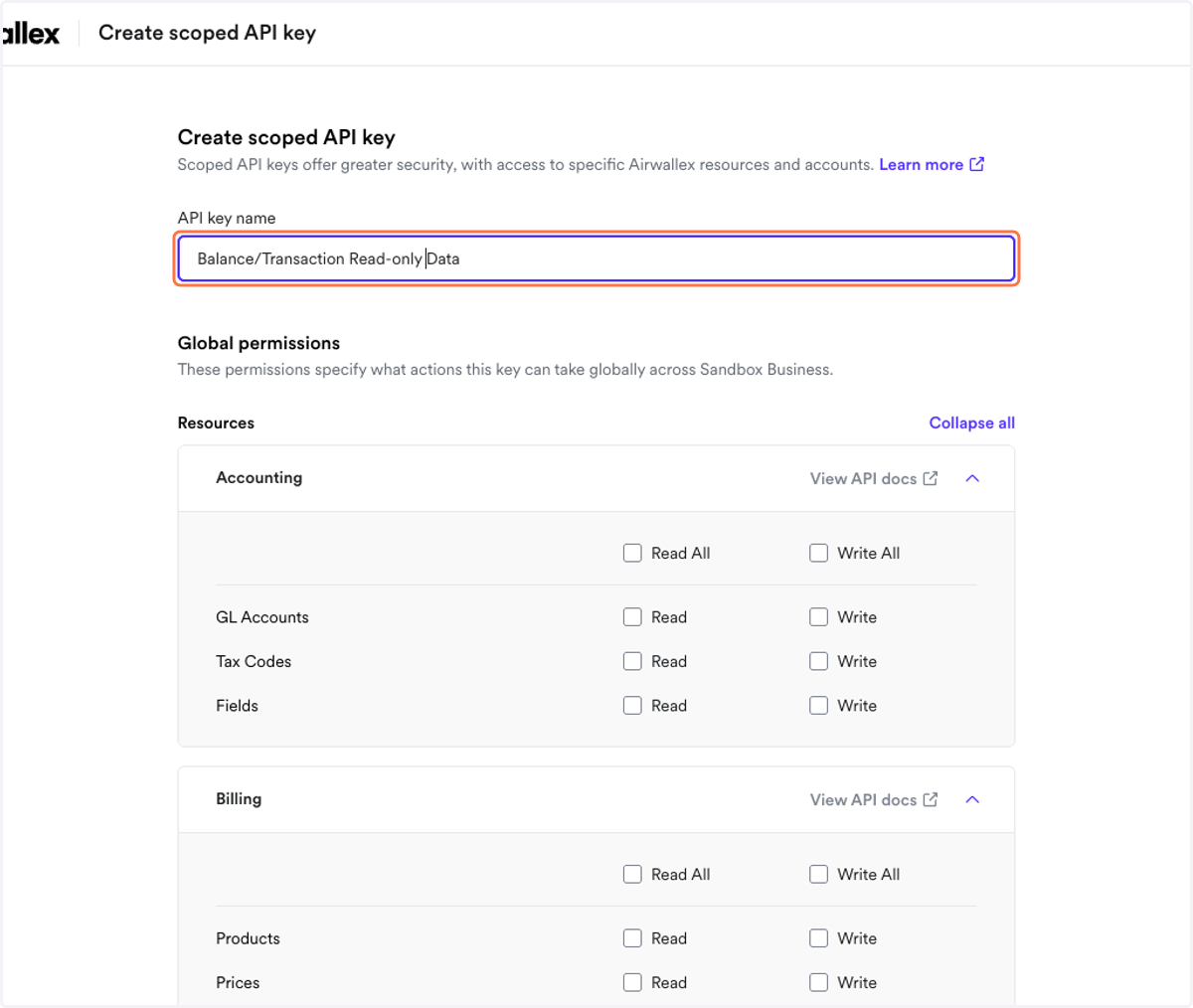This screenshot has width=1193, height=1008.
Task: Check Write for Products
Action: (x=818, y=938)
